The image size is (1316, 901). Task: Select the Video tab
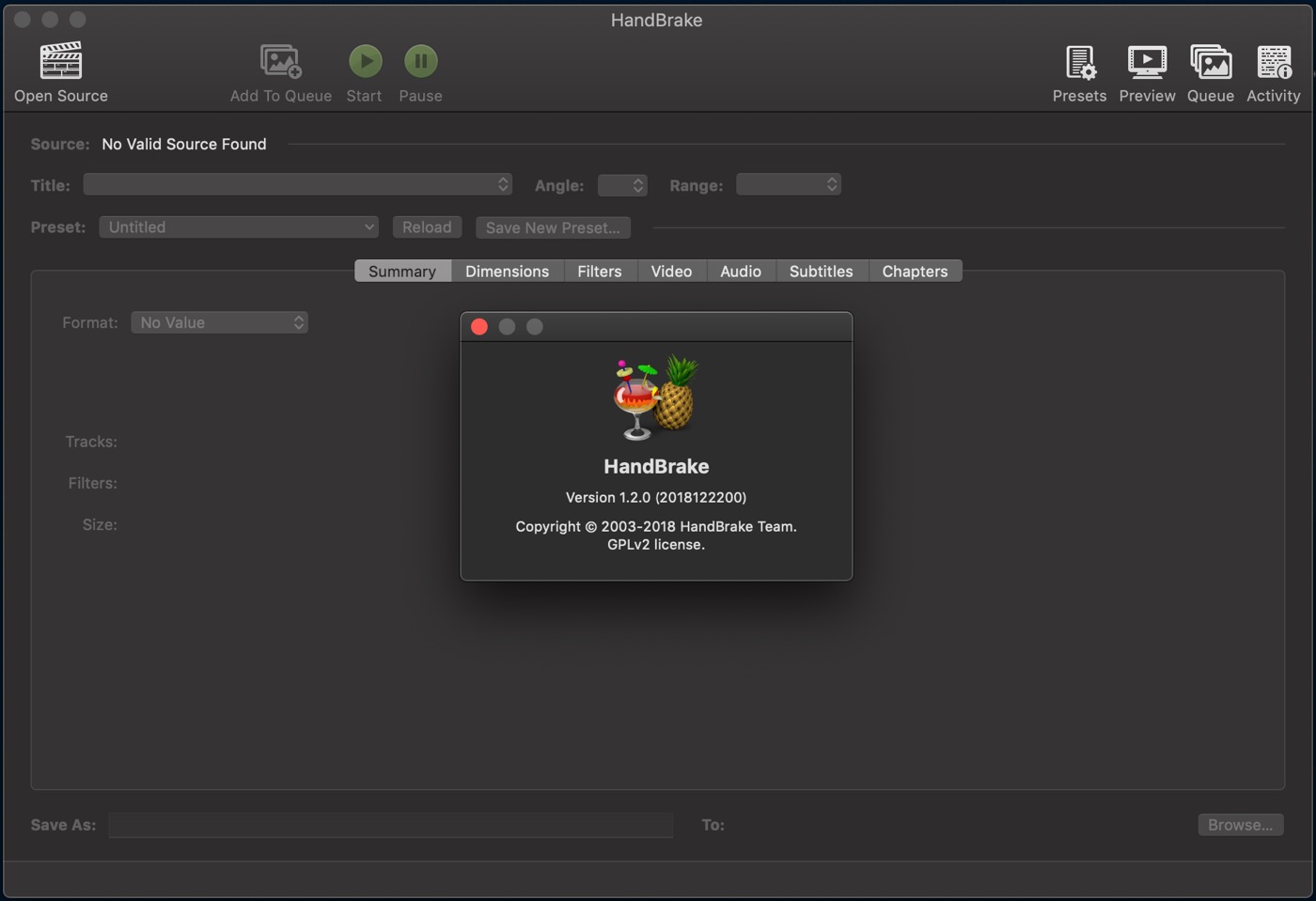(671, 271)
